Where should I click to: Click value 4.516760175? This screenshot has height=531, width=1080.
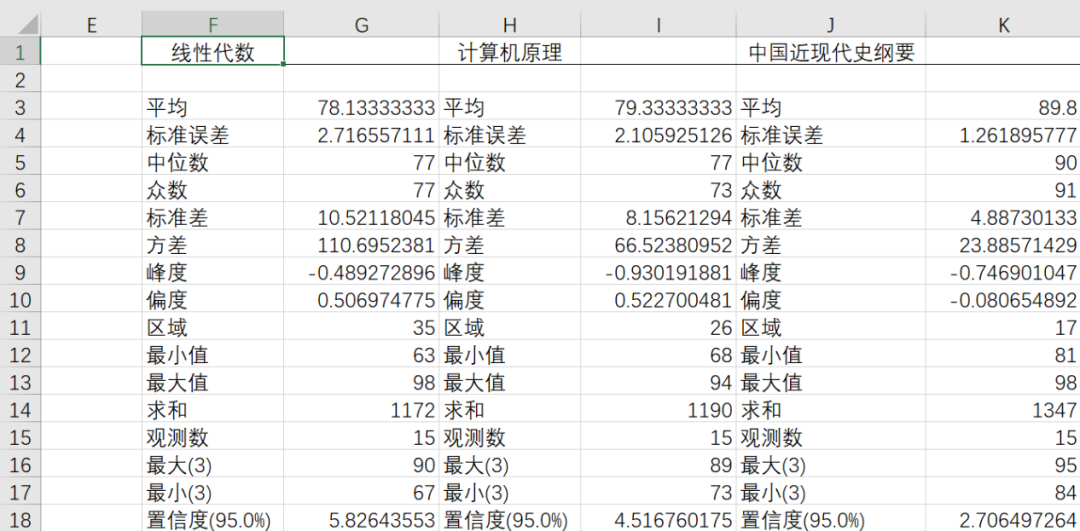(x=673, y=521)
